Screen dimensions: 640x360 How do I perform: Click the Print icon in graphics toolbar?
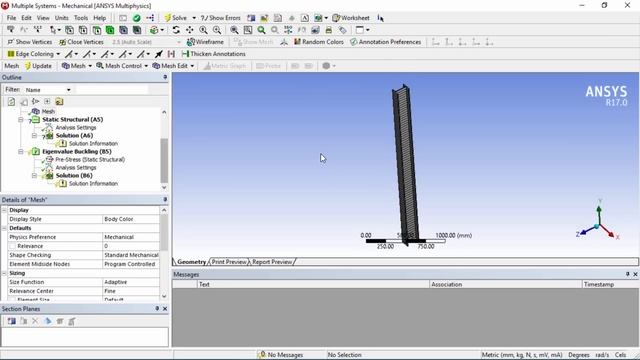(329, 30)
